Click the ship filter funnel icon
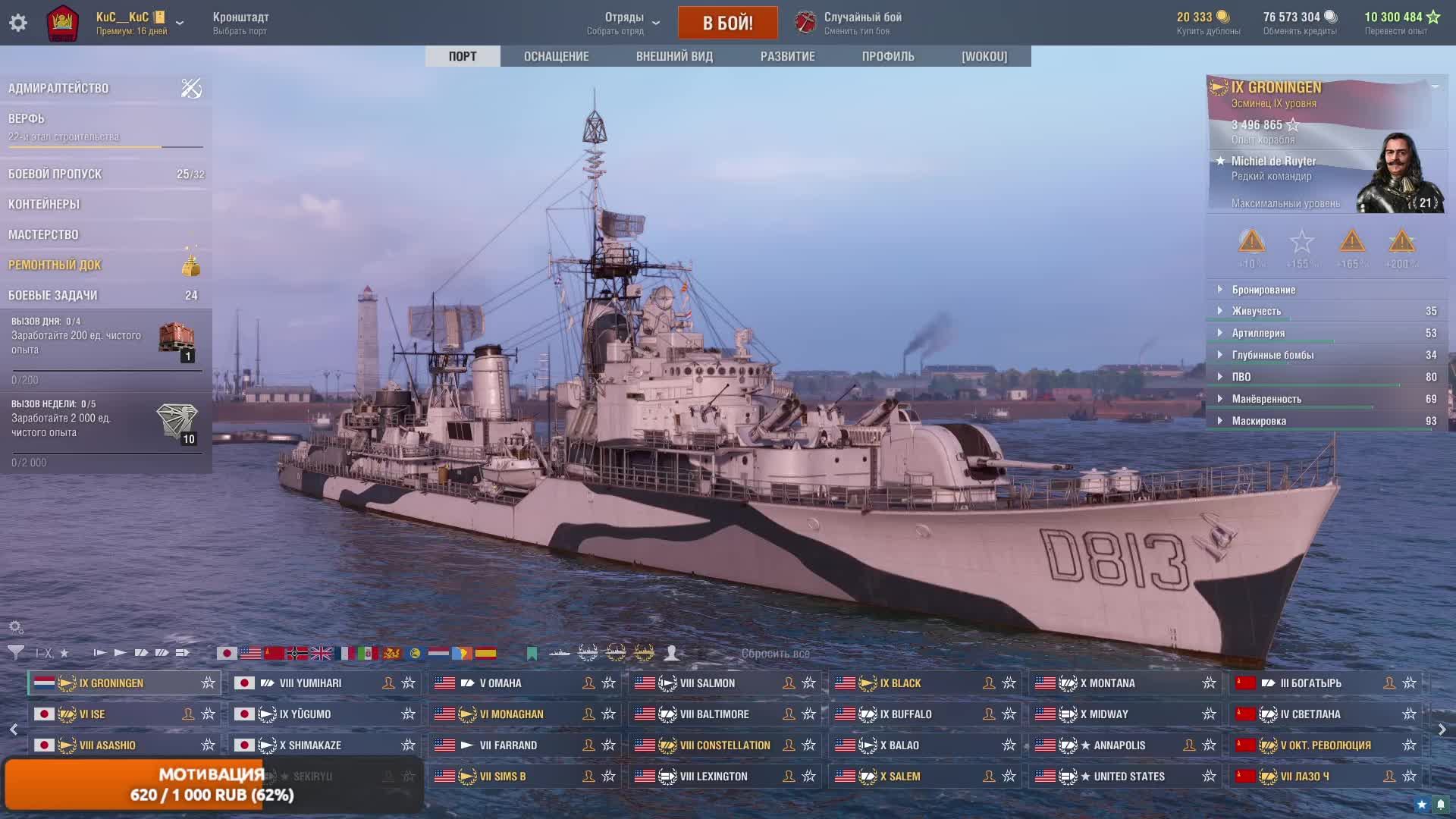 click(15, 652)
